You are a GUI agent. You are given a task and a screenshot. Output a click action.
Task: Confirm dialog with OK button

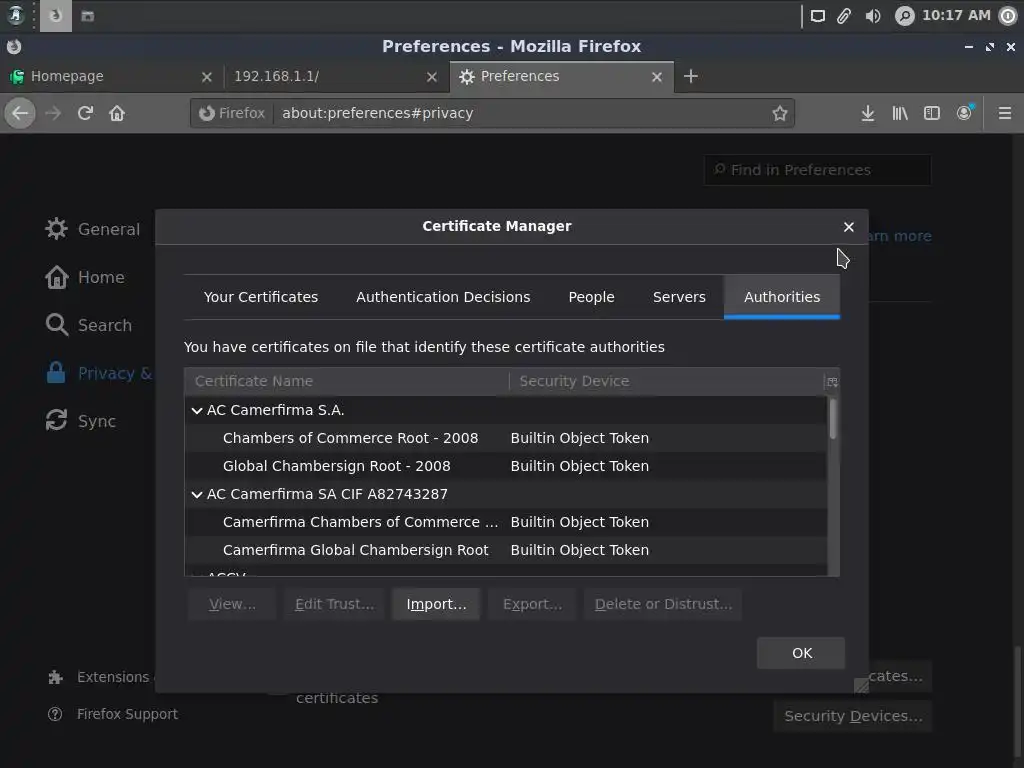click(x=801, y=653)
